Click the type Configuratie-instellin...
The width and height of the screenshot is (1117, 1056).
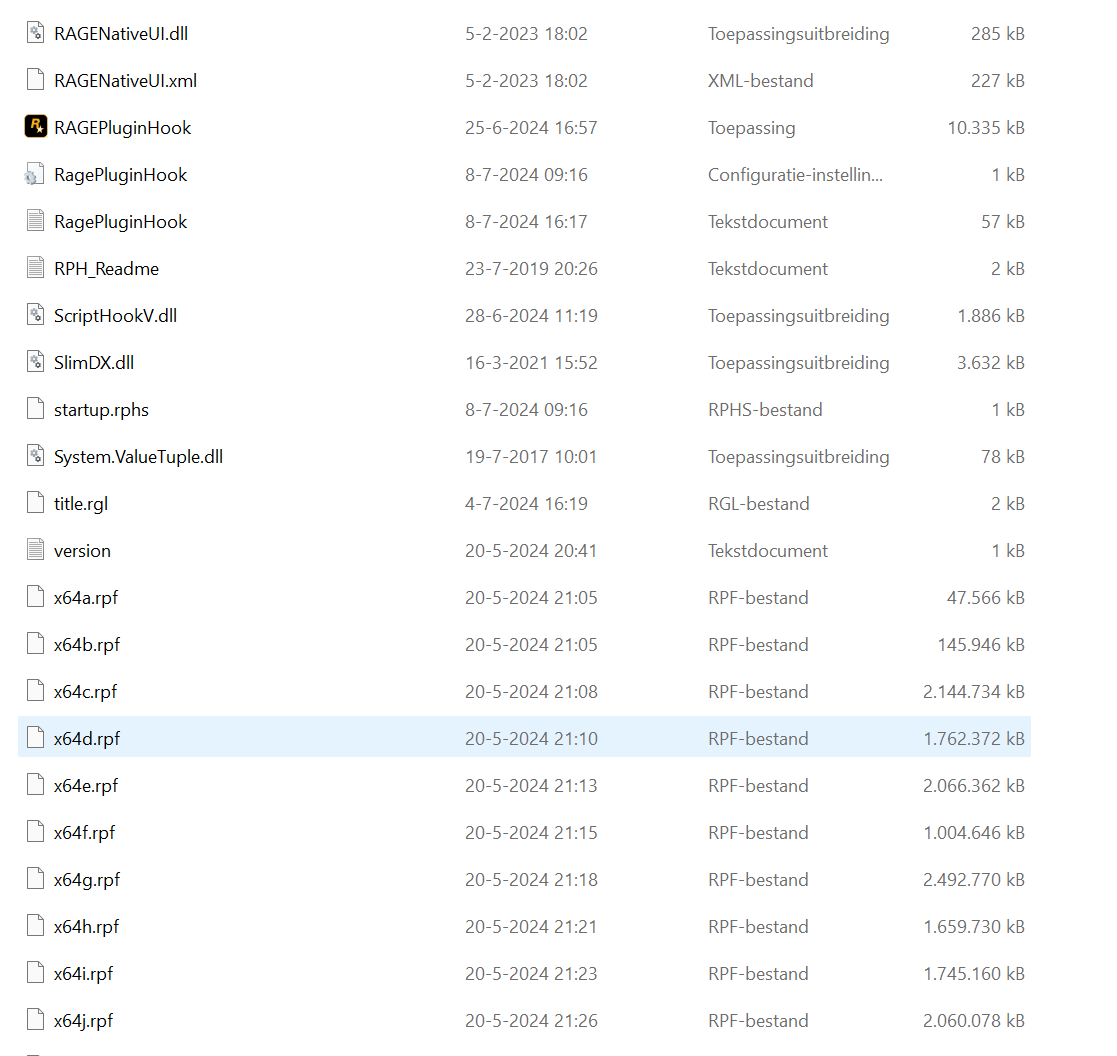tap(796, 175)
